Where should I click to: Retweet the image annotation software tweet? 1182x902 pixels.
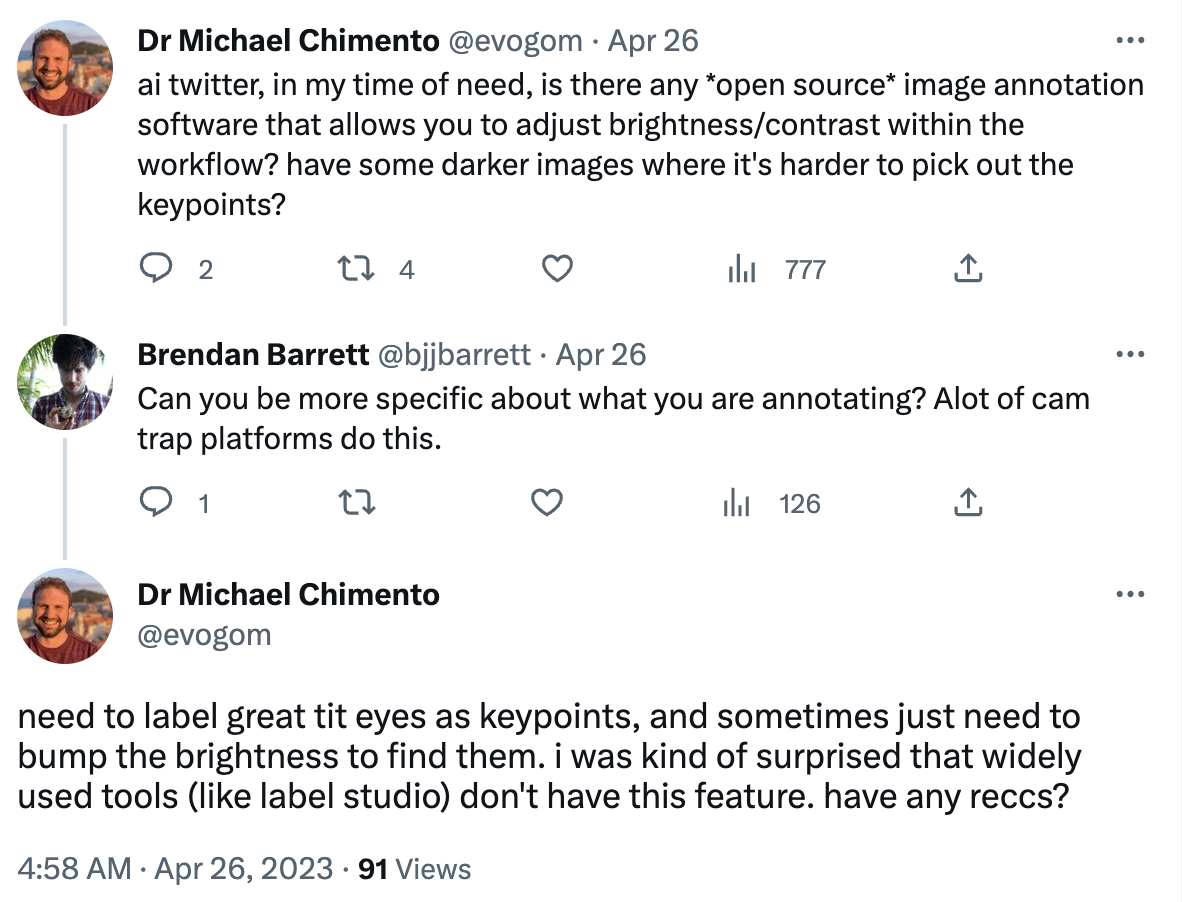coord(350,268)
